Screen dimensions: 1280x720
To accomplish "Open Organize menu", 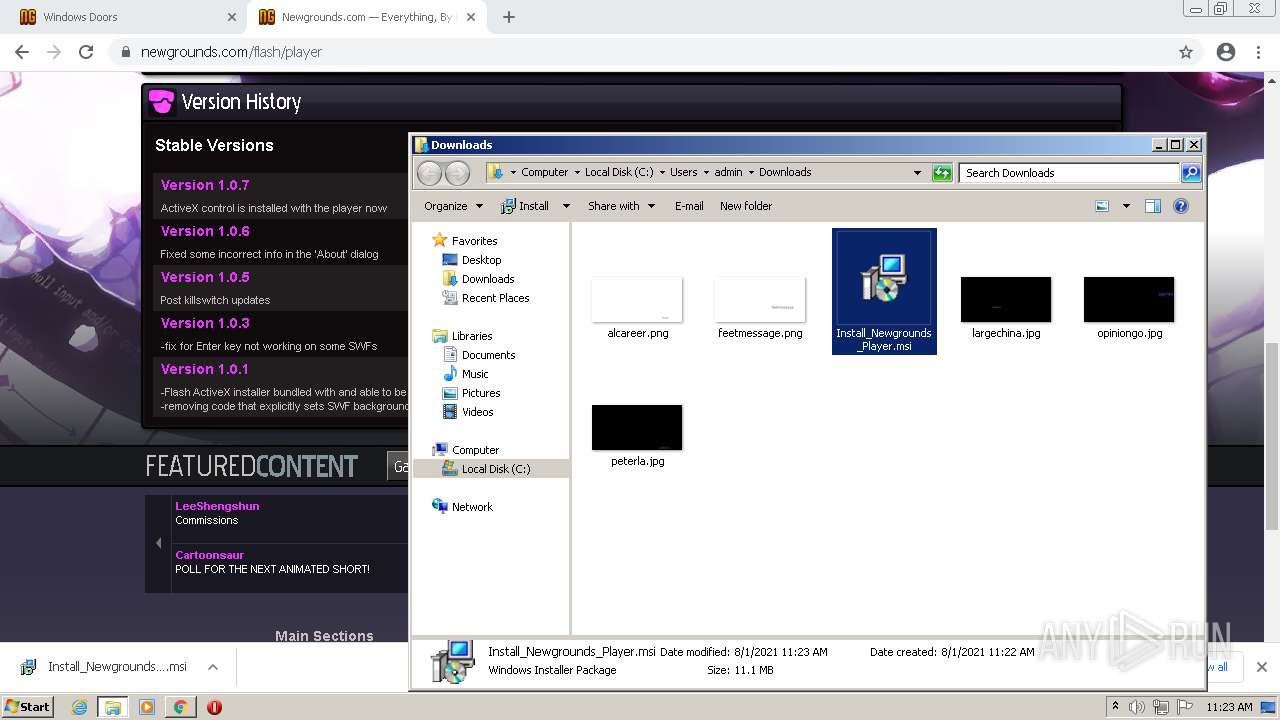I will pyautogui.click(x=453, y=206).
